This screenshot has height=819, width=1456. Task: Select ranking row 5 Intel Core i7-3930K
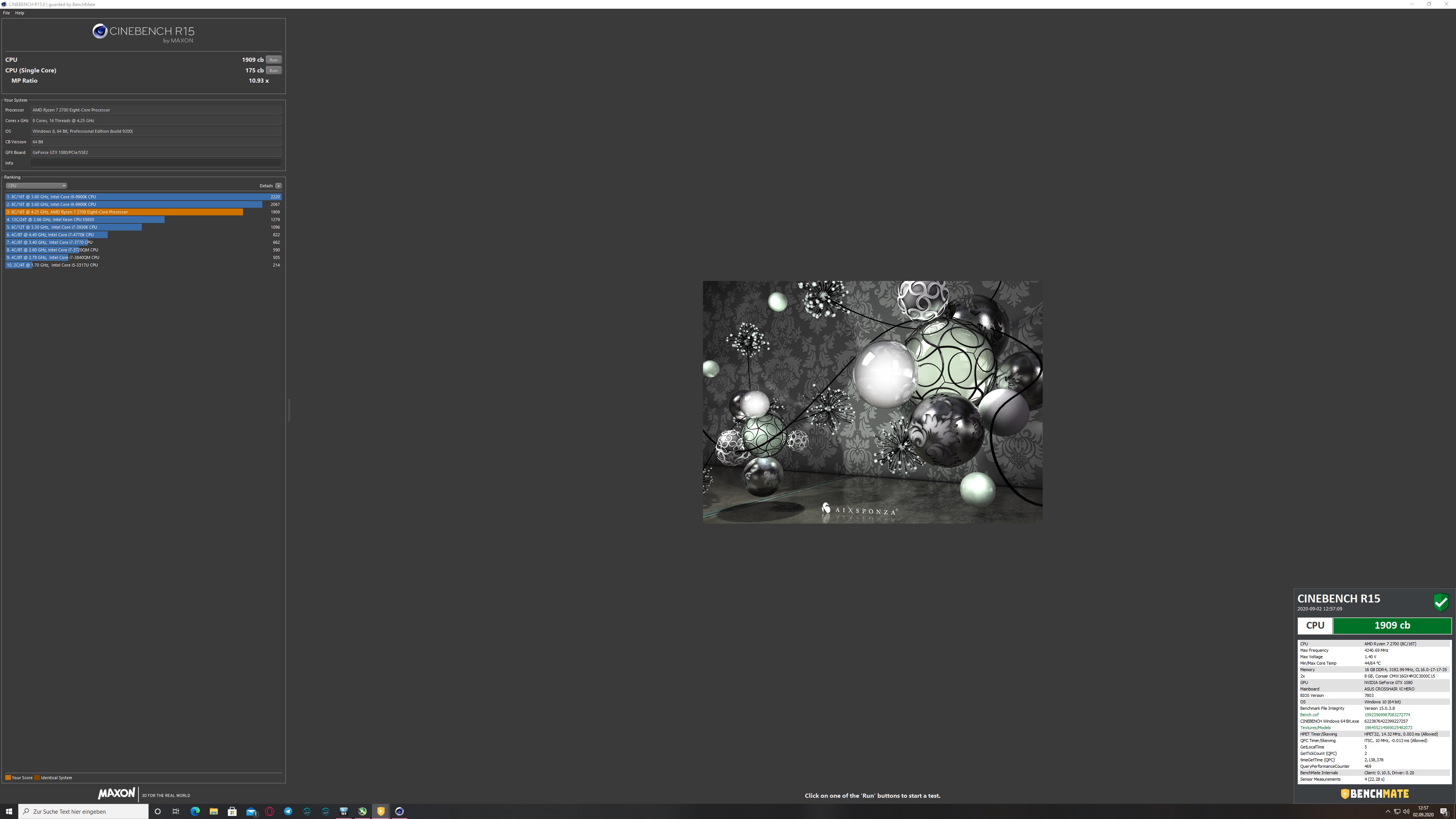[144, 227]
